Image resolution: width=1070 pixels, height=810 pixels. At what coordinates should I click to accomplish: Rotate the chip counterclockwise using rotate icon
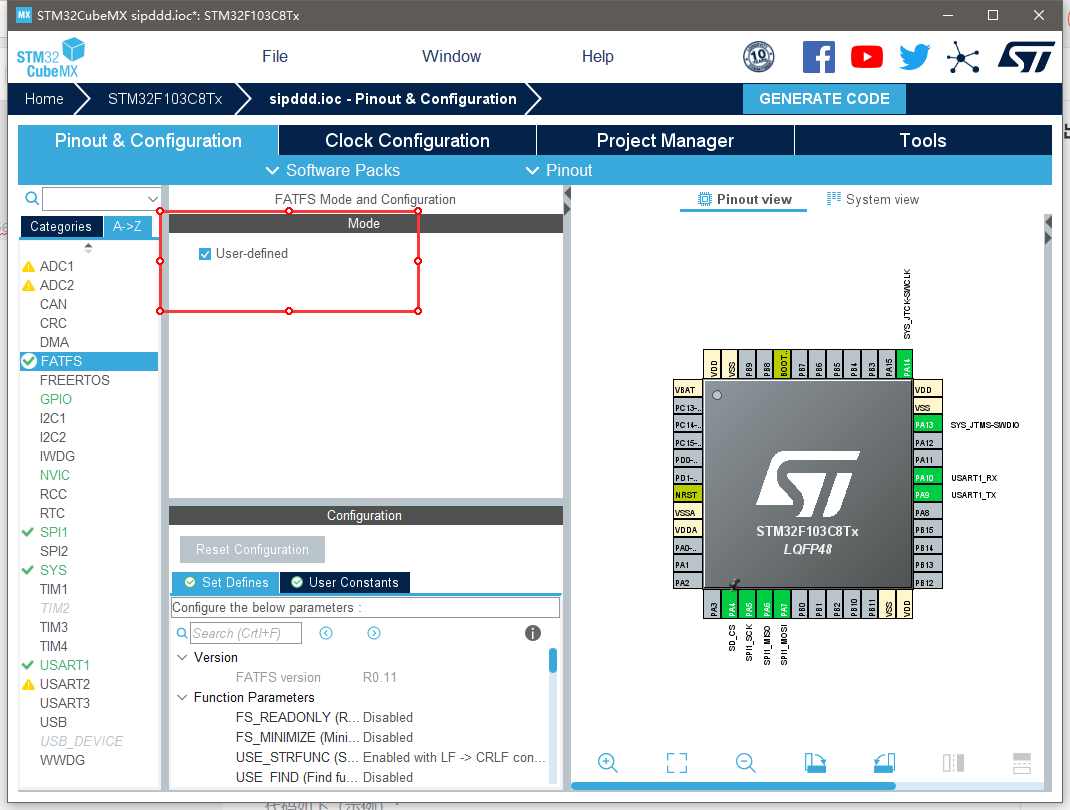coord(883,763)
